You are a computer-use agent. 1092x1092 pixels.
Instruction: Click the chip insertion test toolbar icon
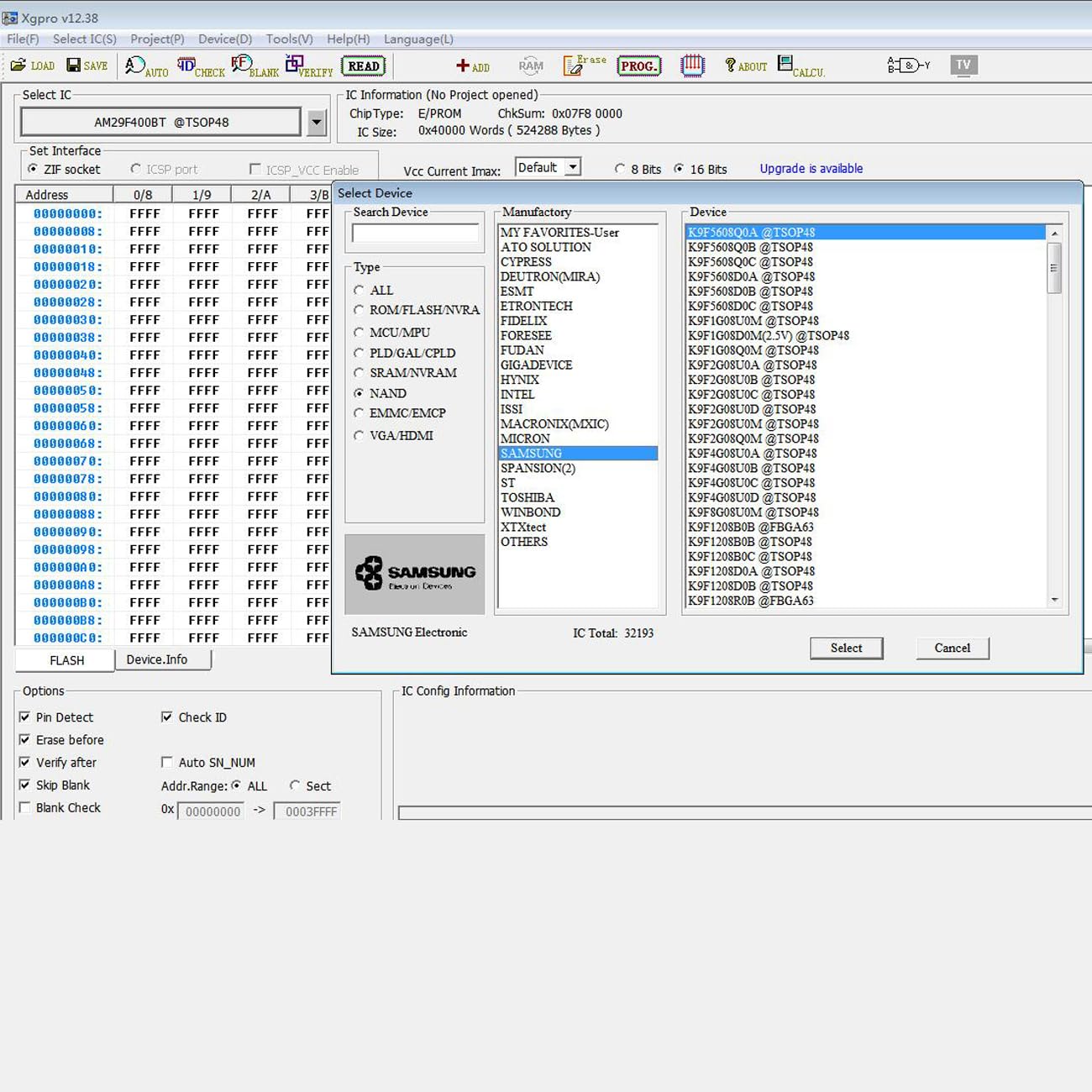click(692, 66)
